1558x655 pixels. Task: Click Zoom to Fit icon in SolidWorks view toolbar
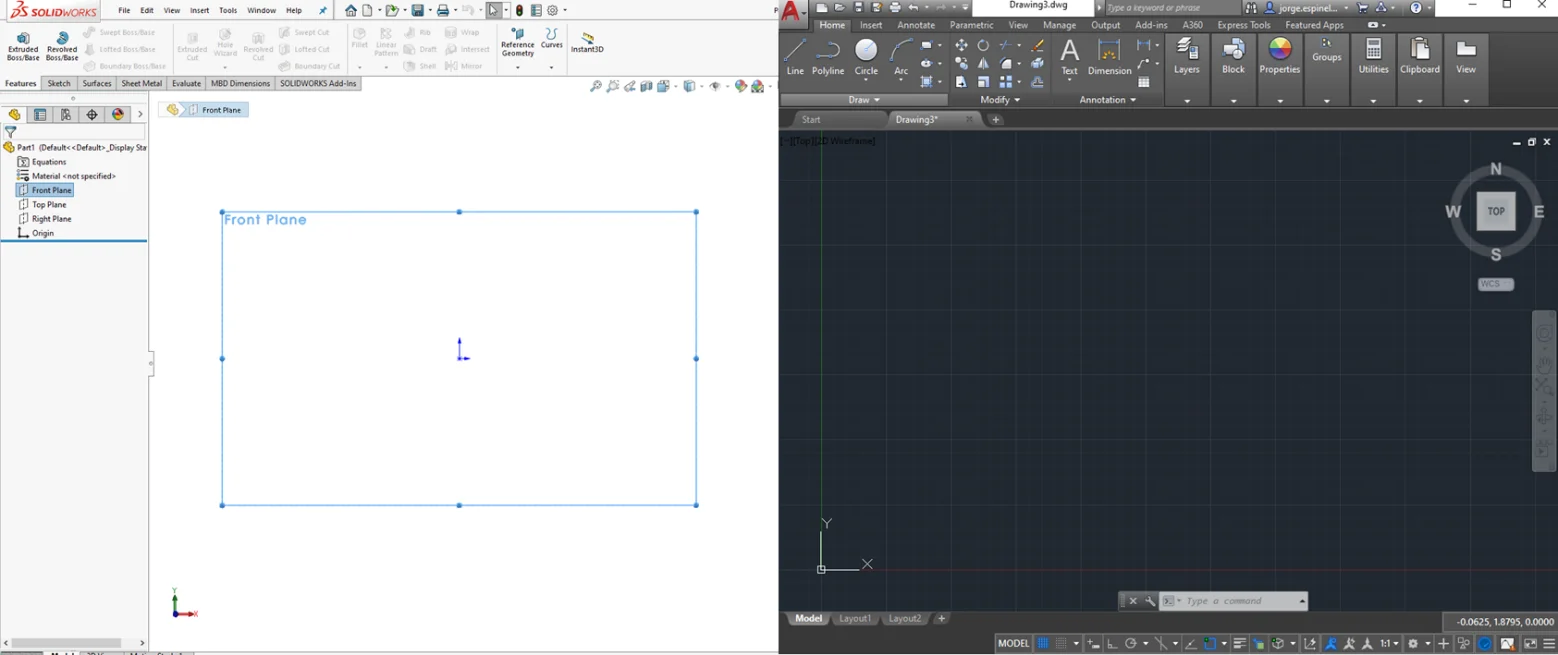tap(596, 87)
